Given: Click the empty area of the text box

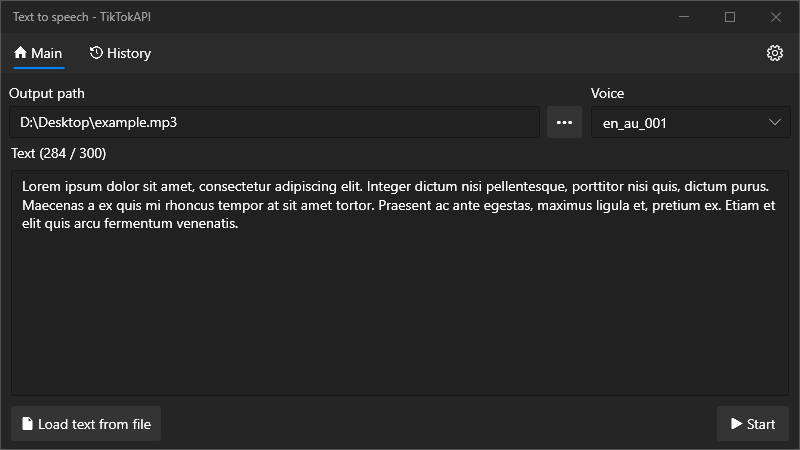Looking at the screenshot, I should (x=400, y=320).
